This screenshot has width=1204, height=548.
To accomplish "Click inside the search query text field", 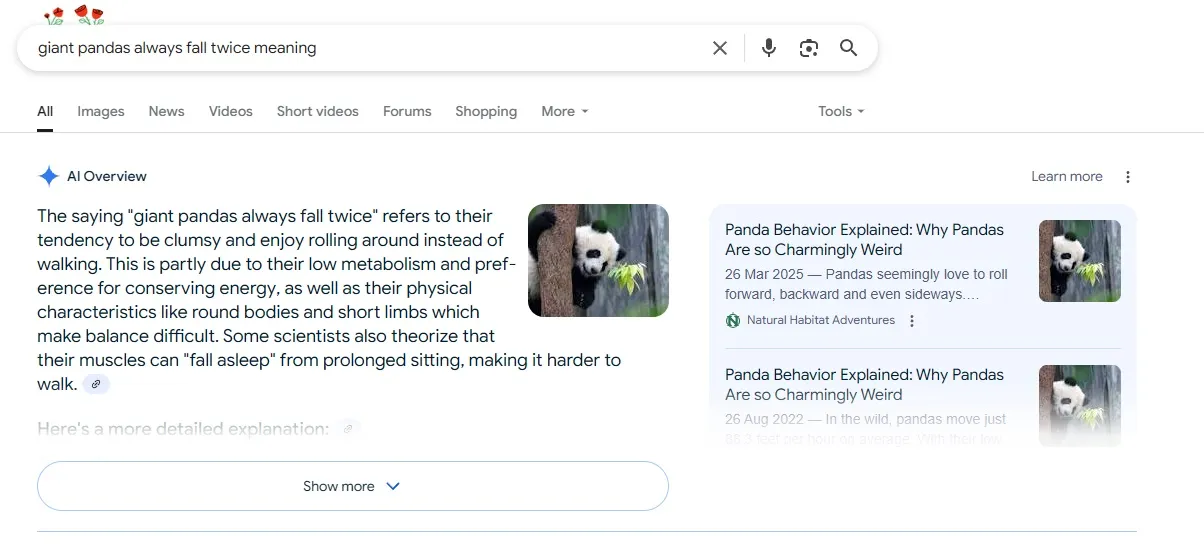I will point(360,48).
